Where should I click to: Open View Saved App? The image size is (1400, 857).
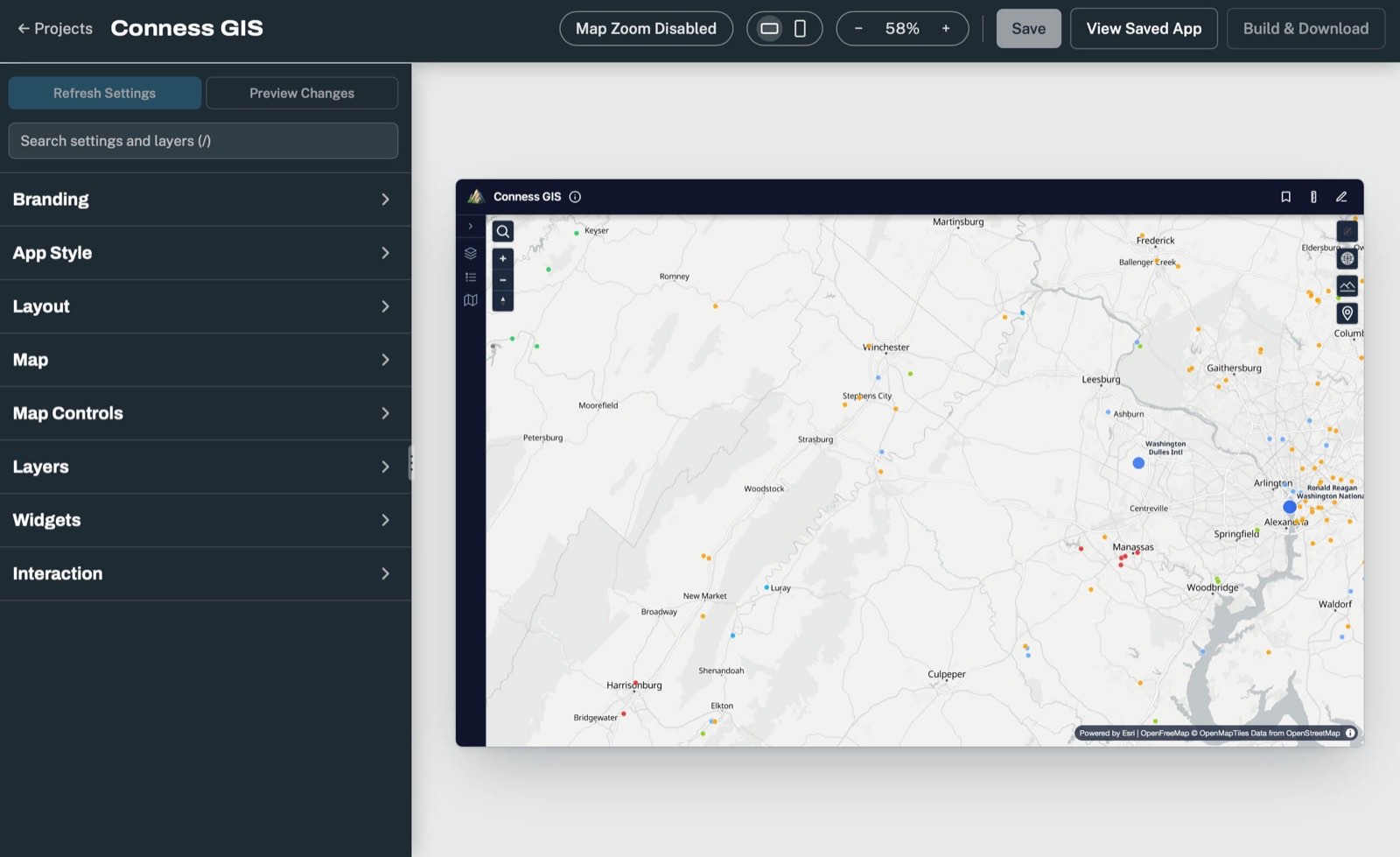(x=1144, y=29)
